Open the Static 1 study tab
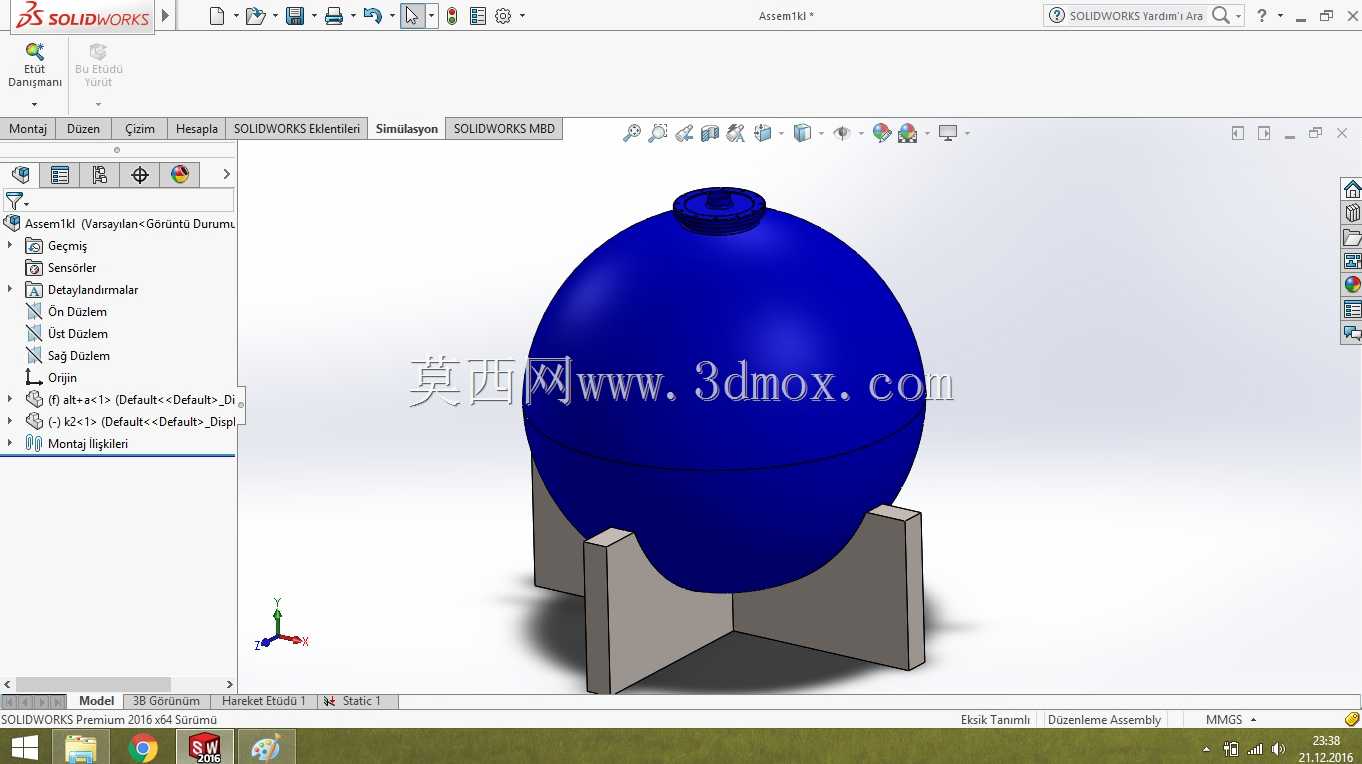Image resolution: width=1362 pixels, height=764 pixels. tap(359, 701)
